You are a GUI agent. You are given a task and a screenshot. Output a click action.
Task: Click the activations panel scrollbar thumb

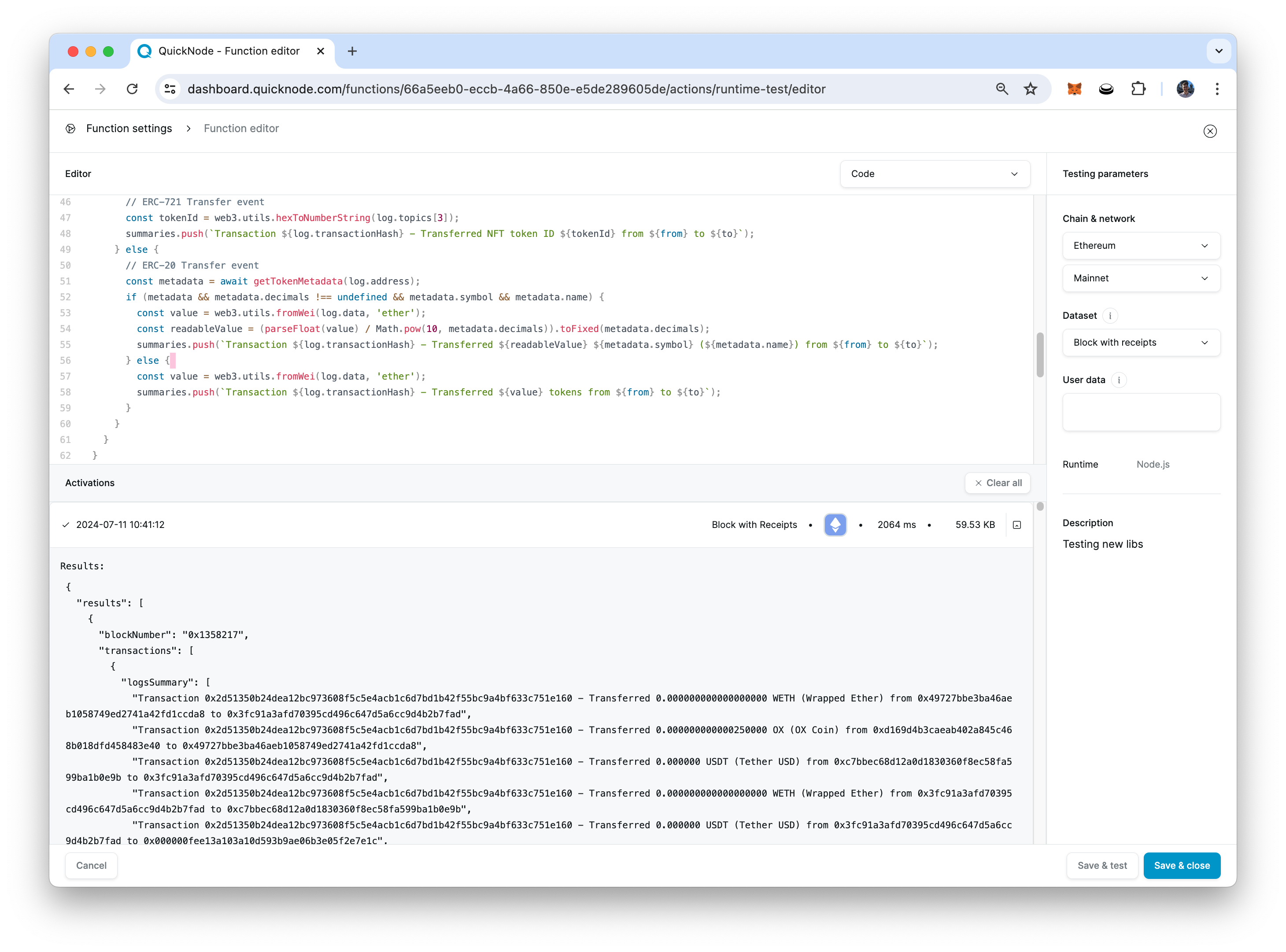tap(1040, 506)
